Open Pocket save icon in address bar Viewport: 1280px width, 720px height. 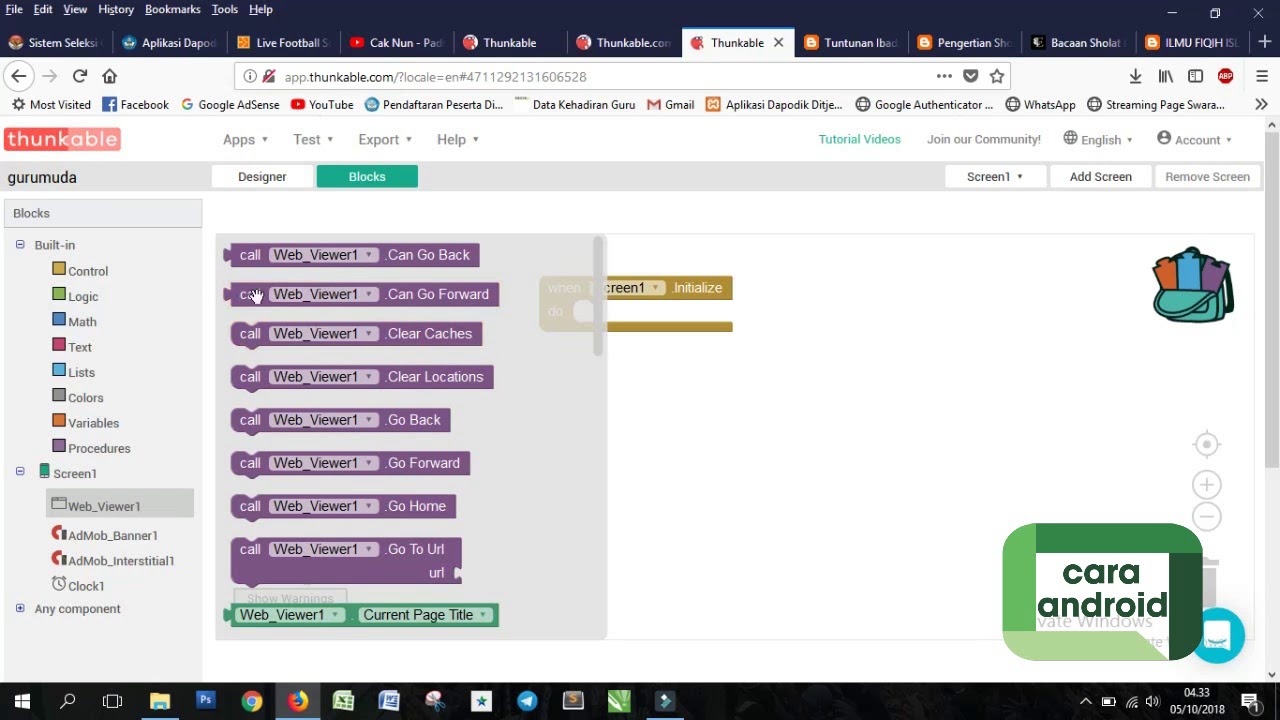coord(970,76)
